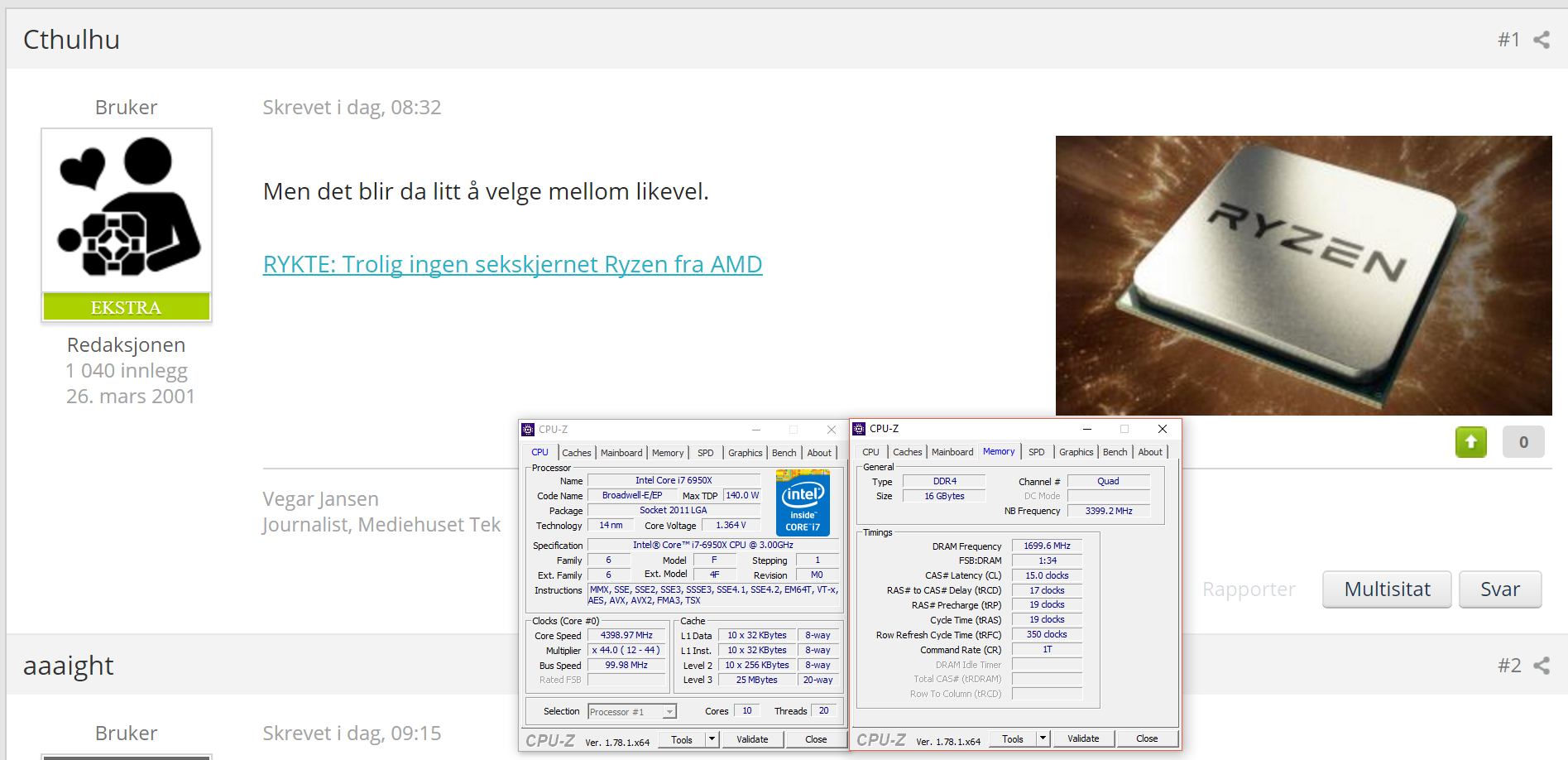Click Size 16 GBytes memory field

tap(944, 497)
